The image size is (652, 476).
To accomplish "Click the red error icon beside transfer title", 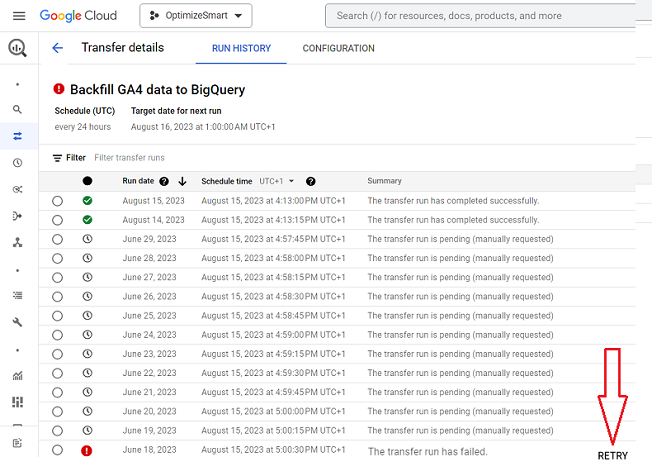I will tap(59, 89).
